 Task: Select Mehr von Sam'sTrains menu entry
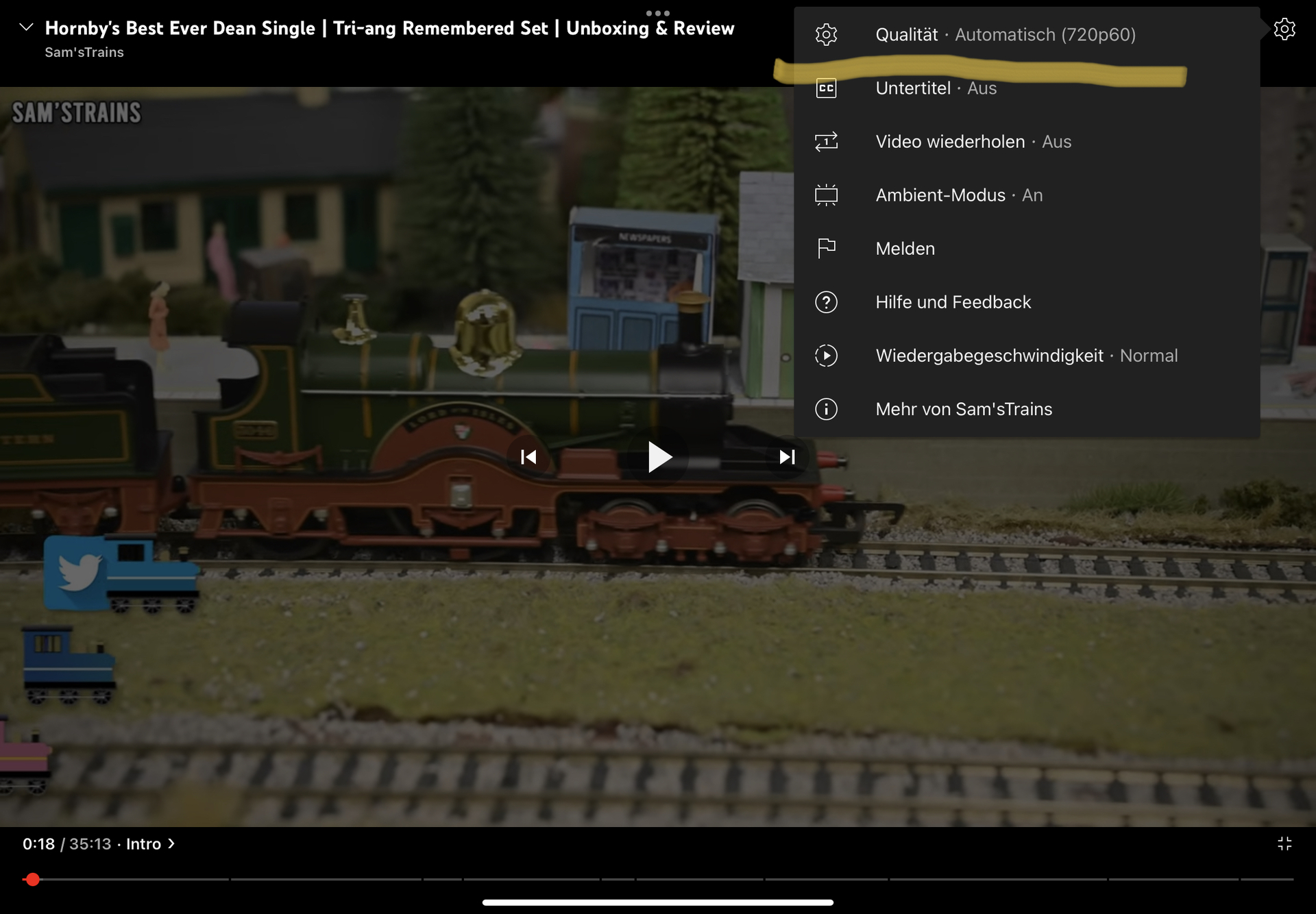963,409
